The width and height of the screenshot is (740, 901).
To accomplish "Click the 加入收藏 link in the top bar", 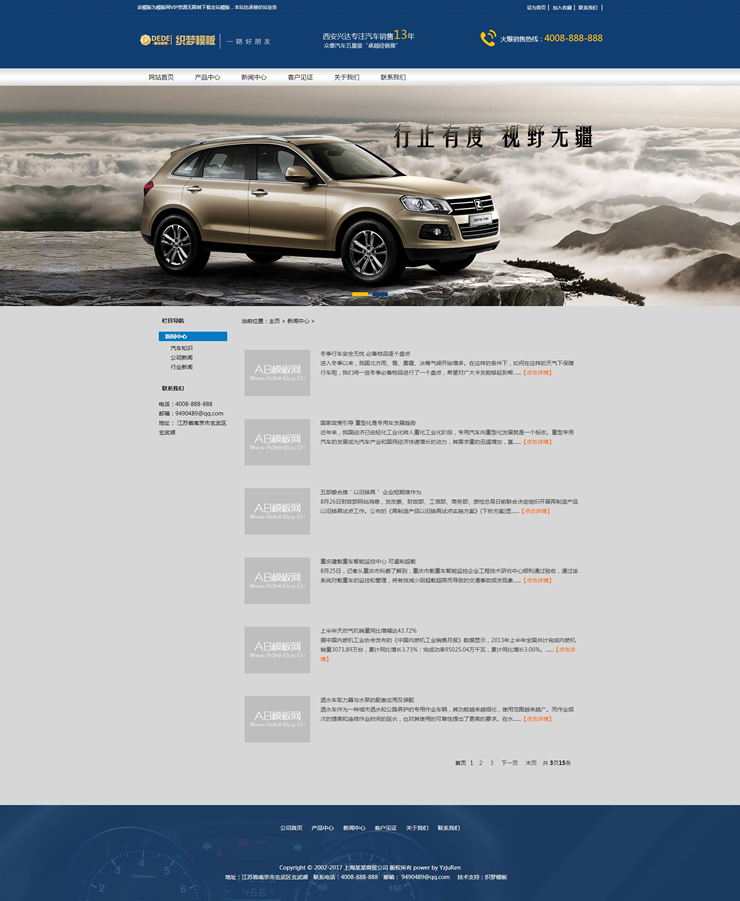I will coord(562,7).
